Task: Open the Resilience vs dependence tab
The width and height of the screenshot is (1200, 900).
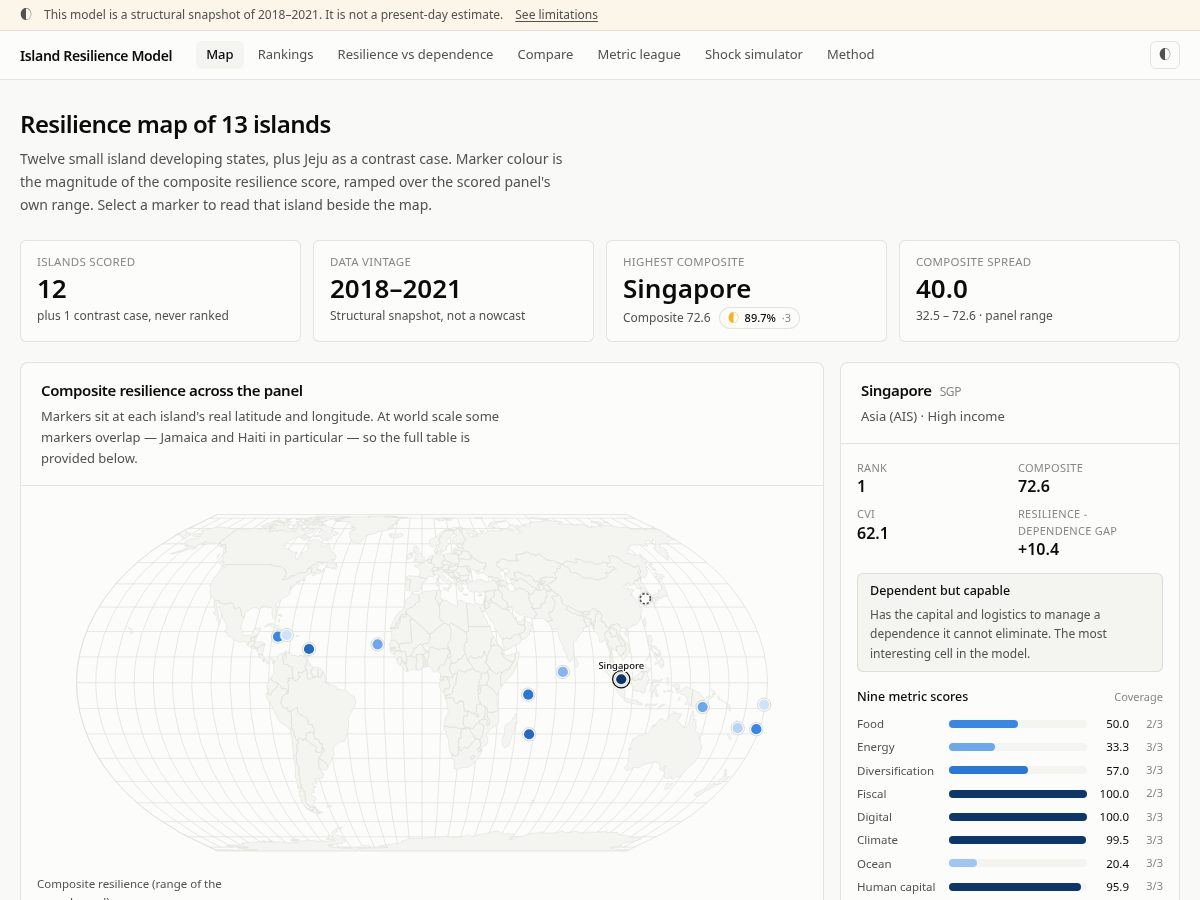Action: pyautogui.click(x=415, y=55)
